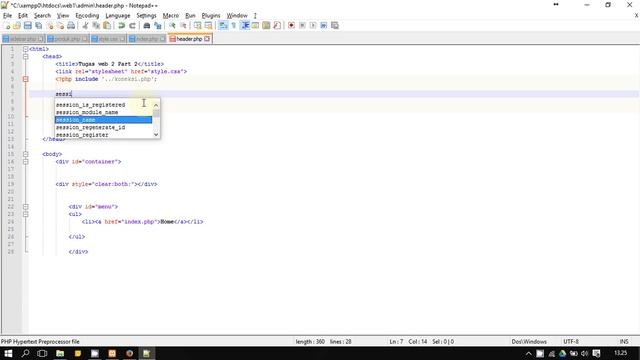The width and height of the screenshot is (640, 360).
Task: Save the current file using toolbar
Action: (28, 26)
